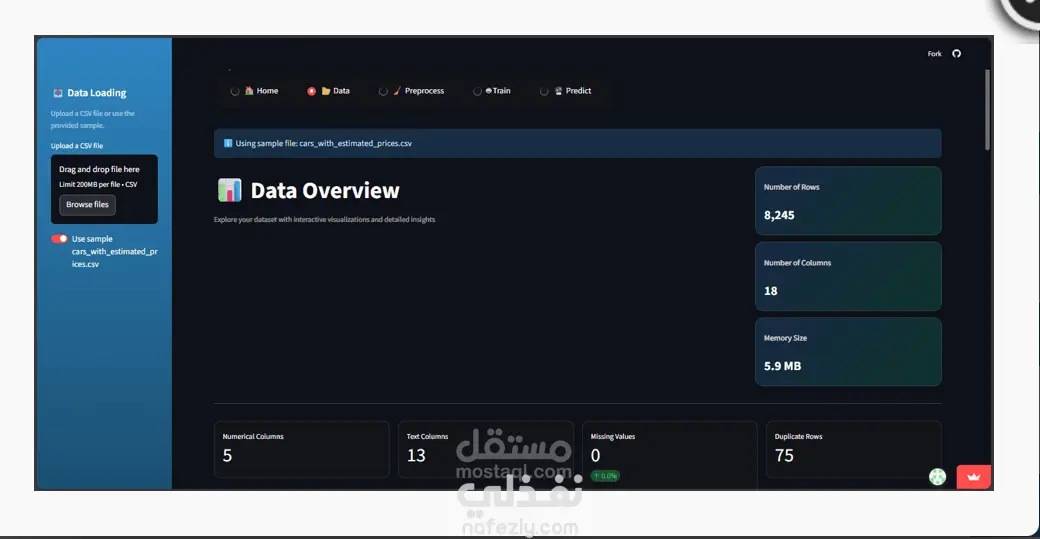Click the Data Loading sidebar icon
Image resolution: width=1040 pixels, height=539 pixels.
pos(58,93)
